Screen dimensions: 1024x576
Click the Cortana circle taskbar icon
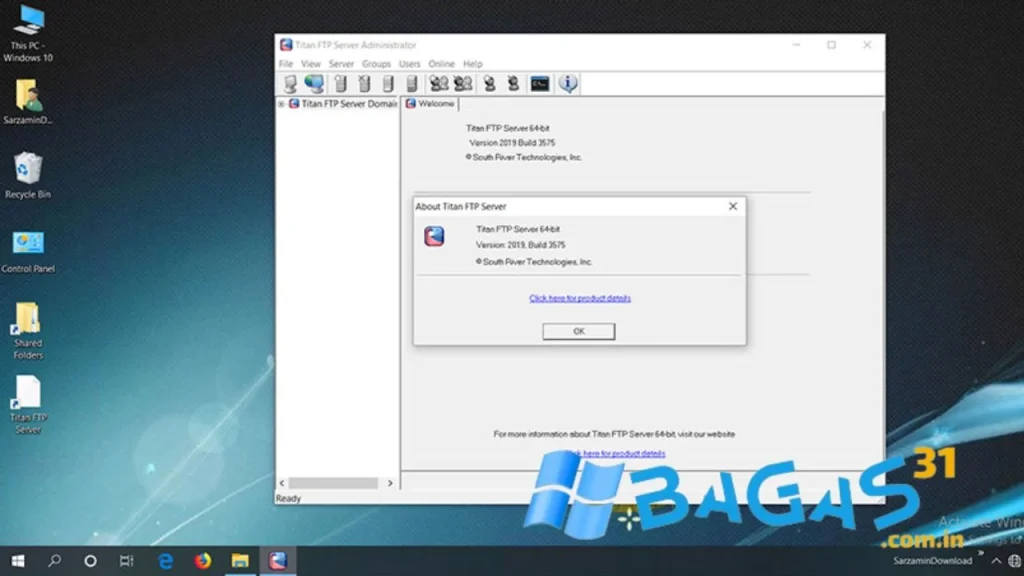[x=90, y=561]
